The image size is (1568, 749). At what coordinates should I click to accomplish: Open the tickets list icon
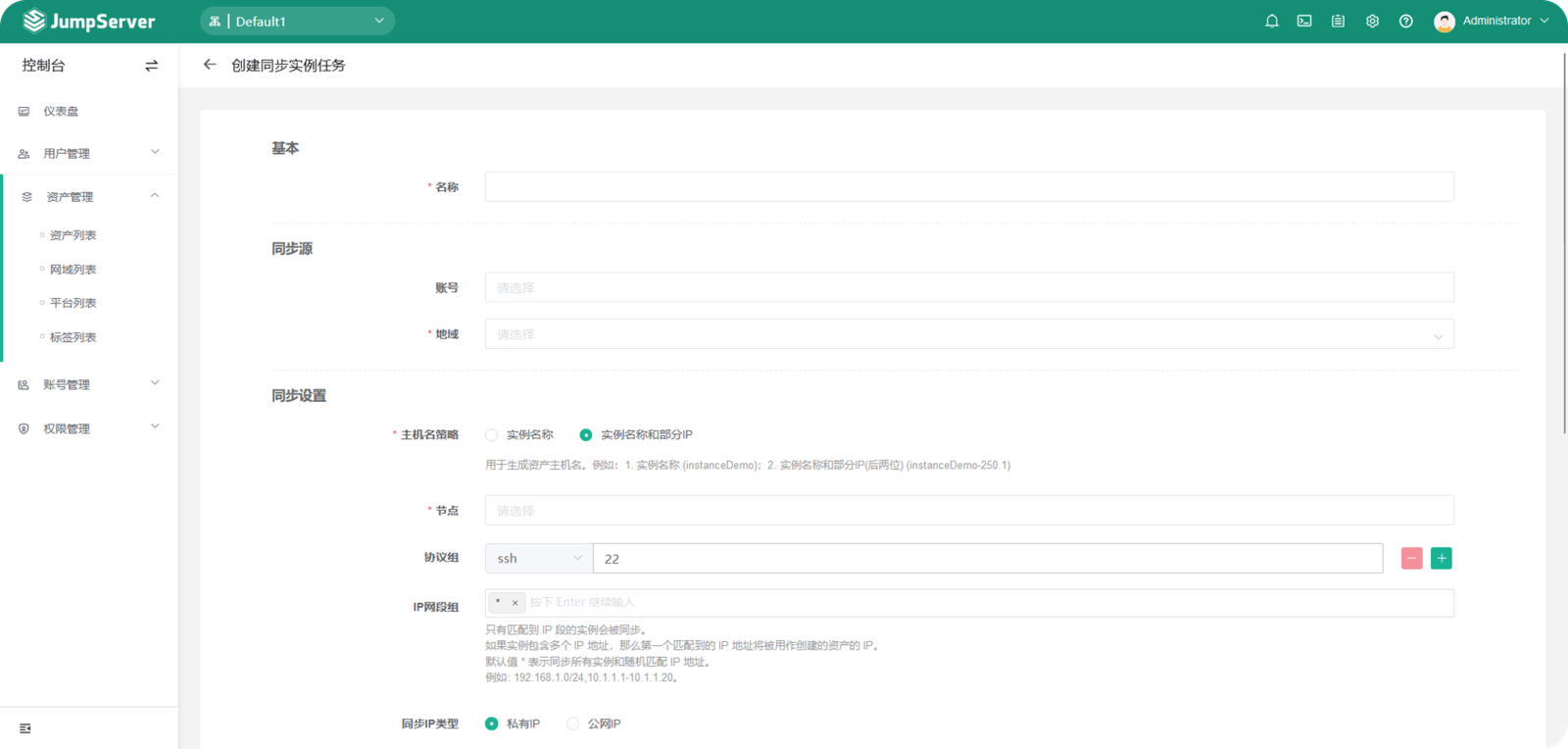pos(1338,21)
